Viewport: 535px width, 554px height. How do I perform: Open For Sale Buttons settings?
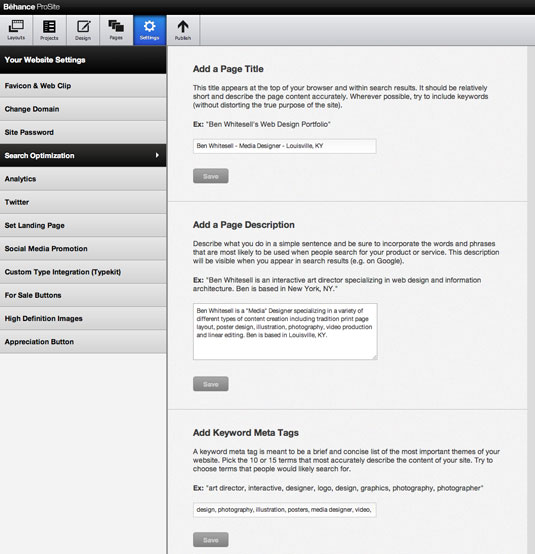[83, 295]
